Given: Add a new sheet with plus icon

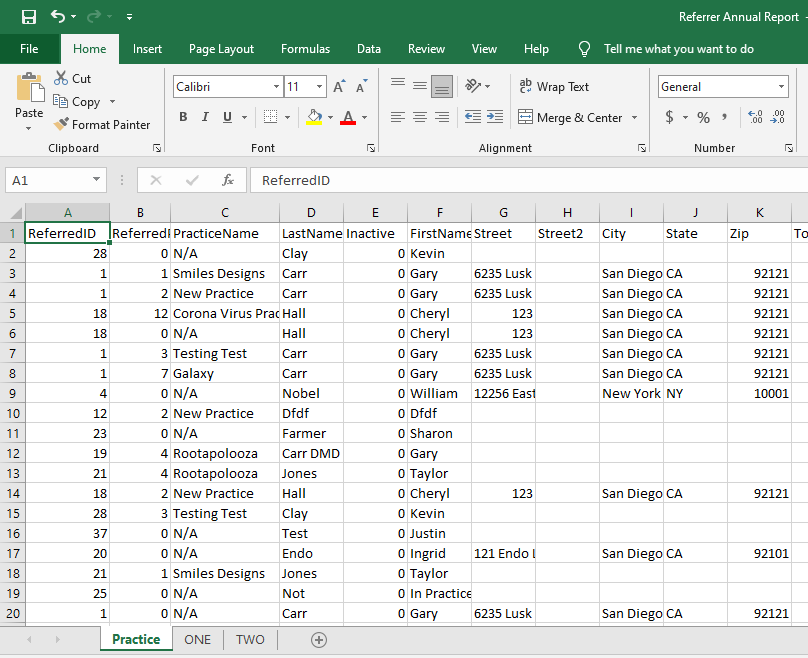Looking at the screenshot, I should (x=319, y=640).
